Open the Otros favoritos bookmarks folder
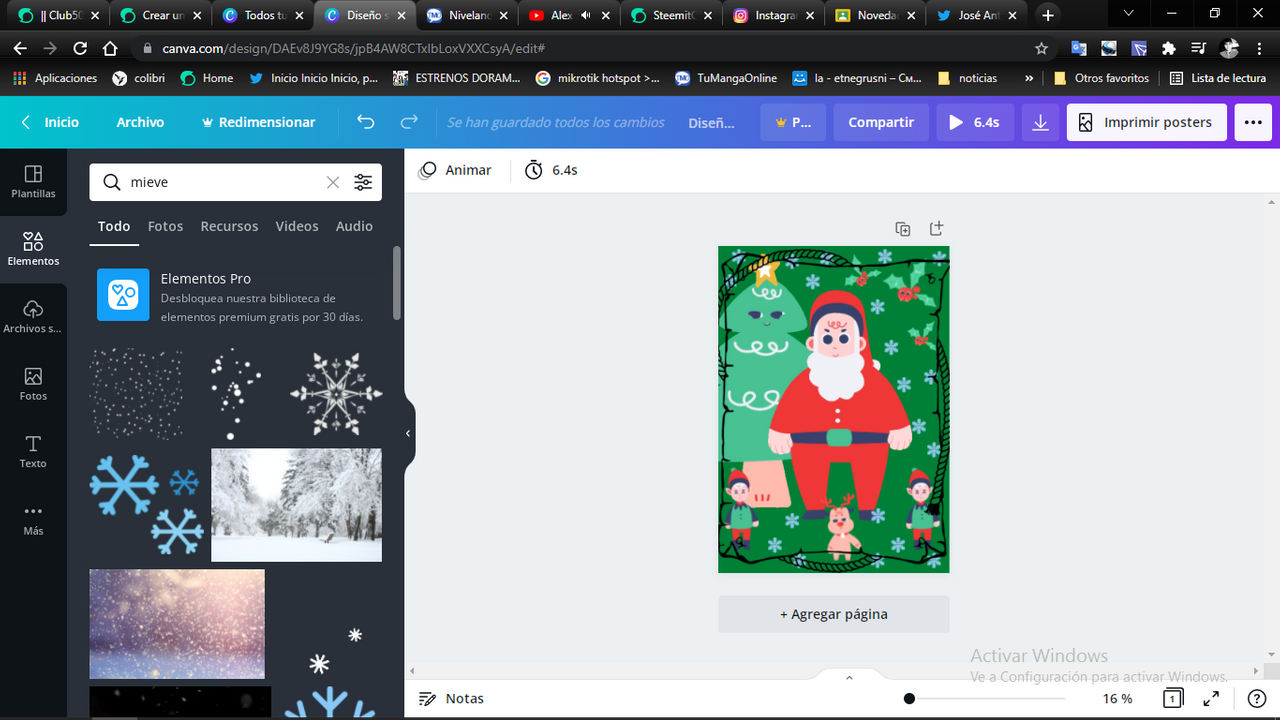Viewport: 1280px width, 720px height. coord(1101,78)
